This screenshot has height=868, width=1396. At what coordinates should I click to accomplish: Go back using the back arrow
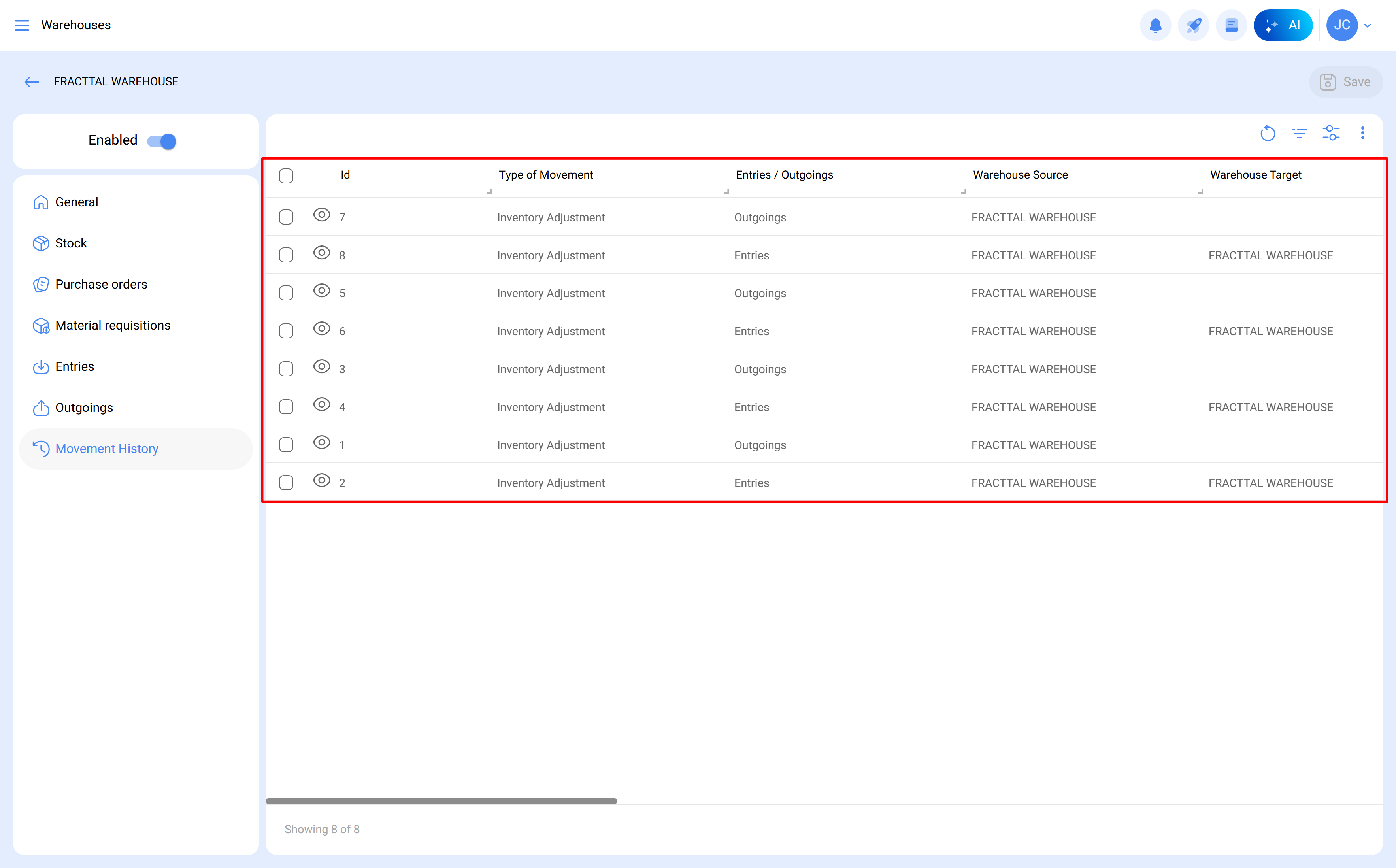coord(32,81)
